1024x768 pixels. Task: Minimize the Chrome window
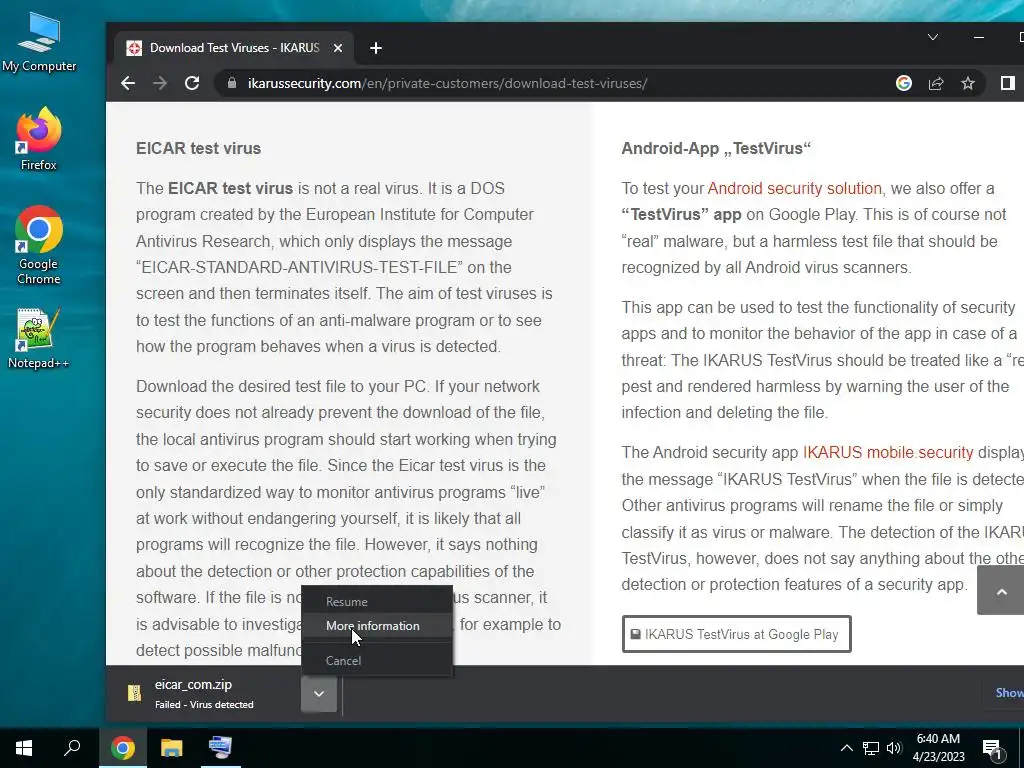click(978, 37)
